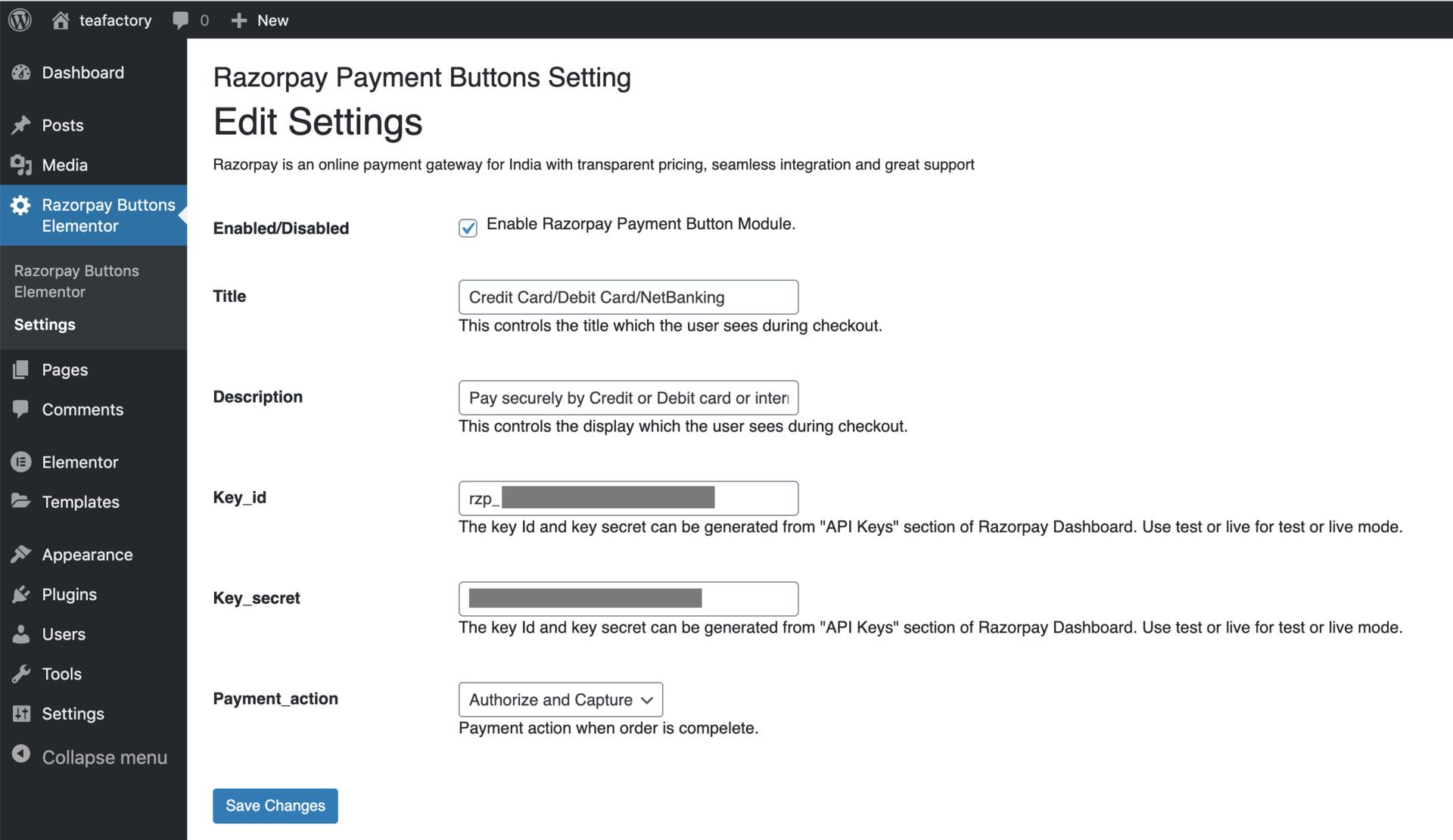This screenshot has width=1453, height=840.
Task: Focus the Description input field
Action: [x=628, y=397]
